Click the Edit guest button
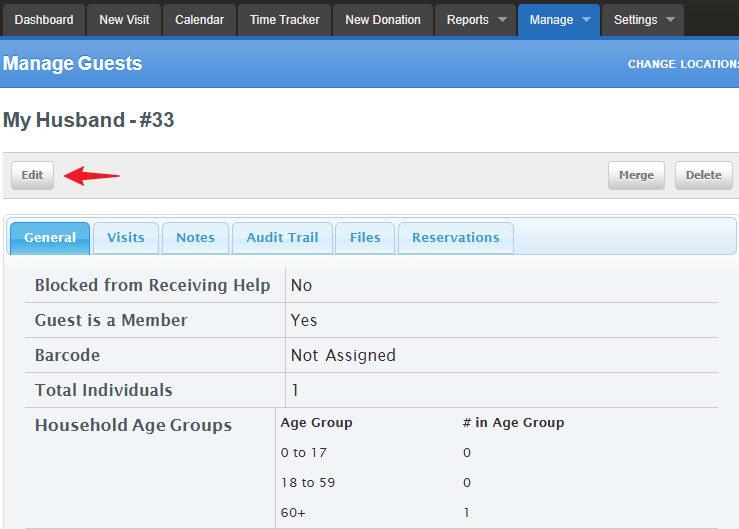 pyautogui.click(x=33, y=175)
